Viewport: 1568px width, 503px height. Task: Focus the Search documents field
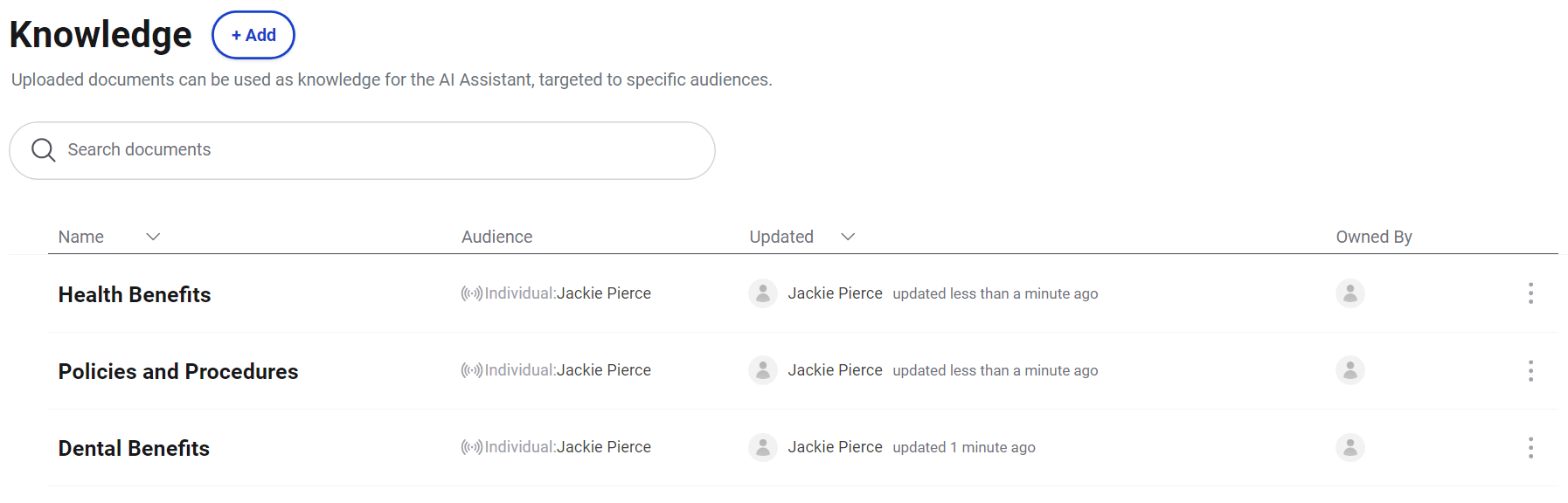[x=362, y=150]
